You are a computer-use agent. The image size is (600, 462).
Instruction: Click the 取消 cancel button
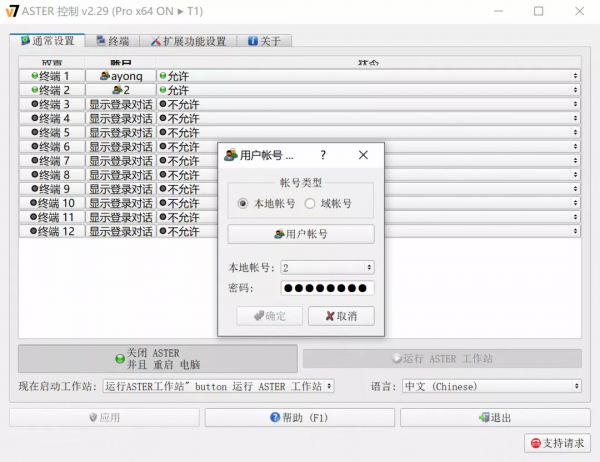[341, 316]
